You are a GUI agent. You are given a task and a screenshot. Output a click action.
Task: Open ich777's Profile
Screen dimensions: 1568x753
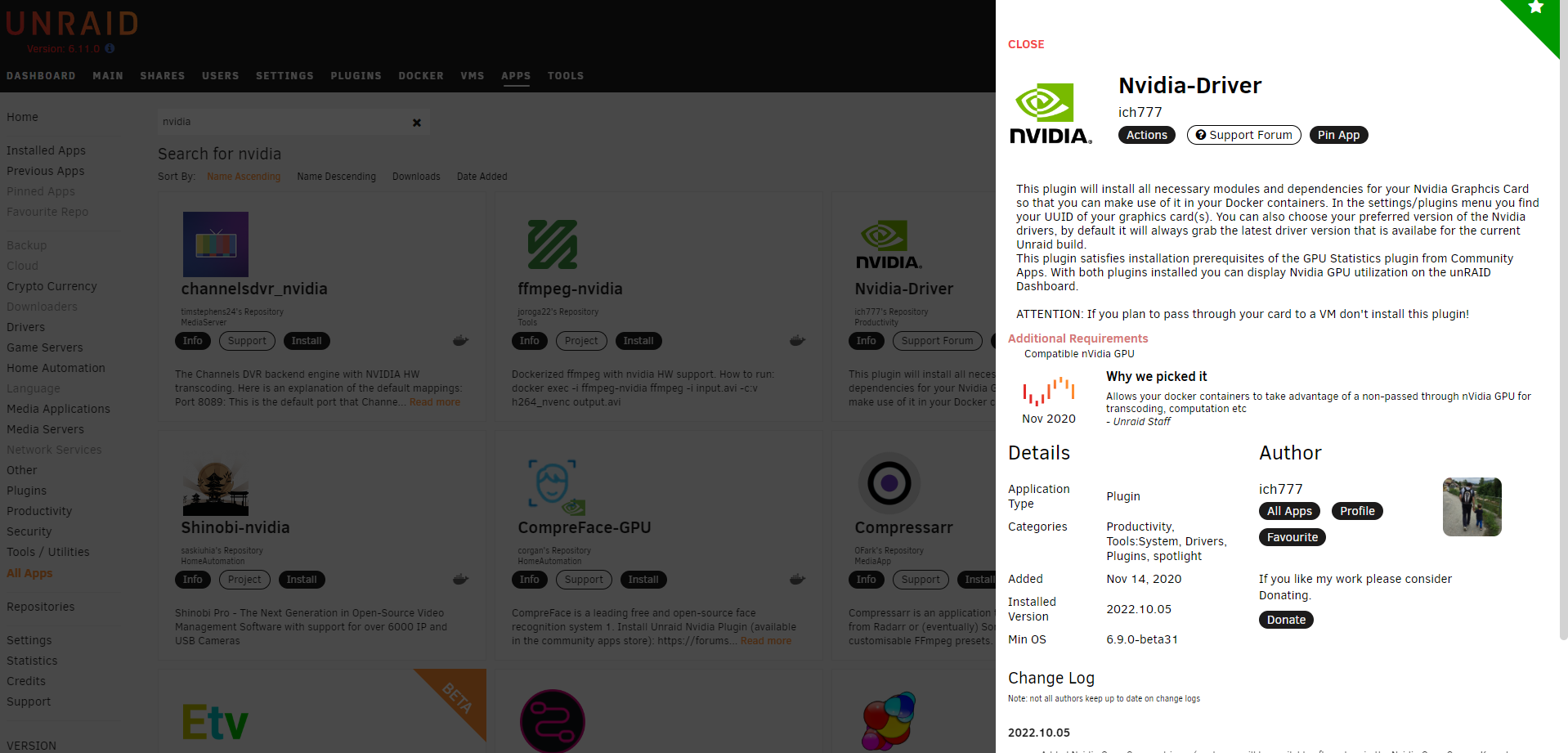[x=1357, y=511]
